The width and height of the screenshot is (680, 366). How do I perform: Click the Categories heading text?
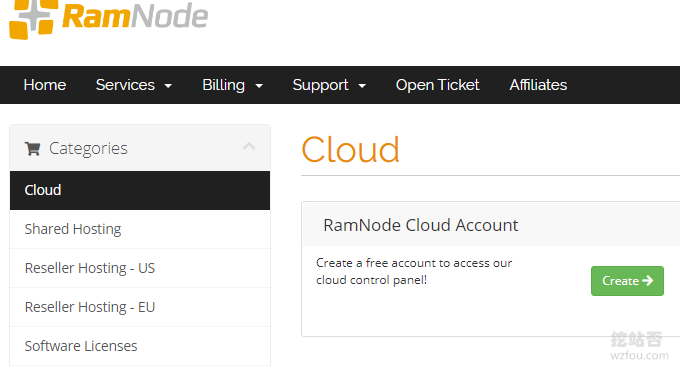[x=88, y=149]
